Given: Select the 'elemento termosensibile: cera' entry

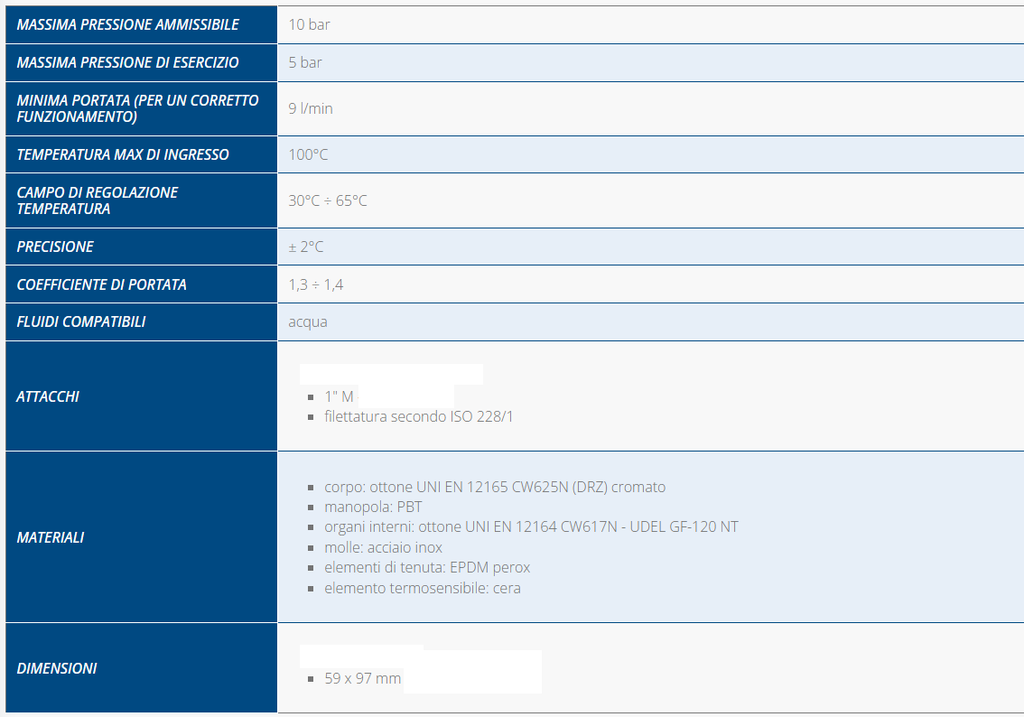Looking at the screenshot, I should coord(422,587).
